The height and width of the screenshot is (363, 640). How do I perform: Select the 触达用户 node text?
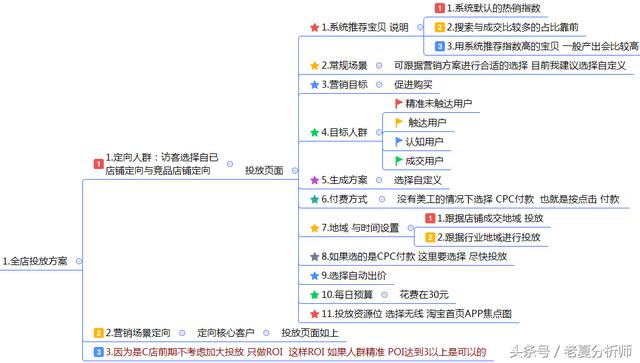tap(427, 122)
